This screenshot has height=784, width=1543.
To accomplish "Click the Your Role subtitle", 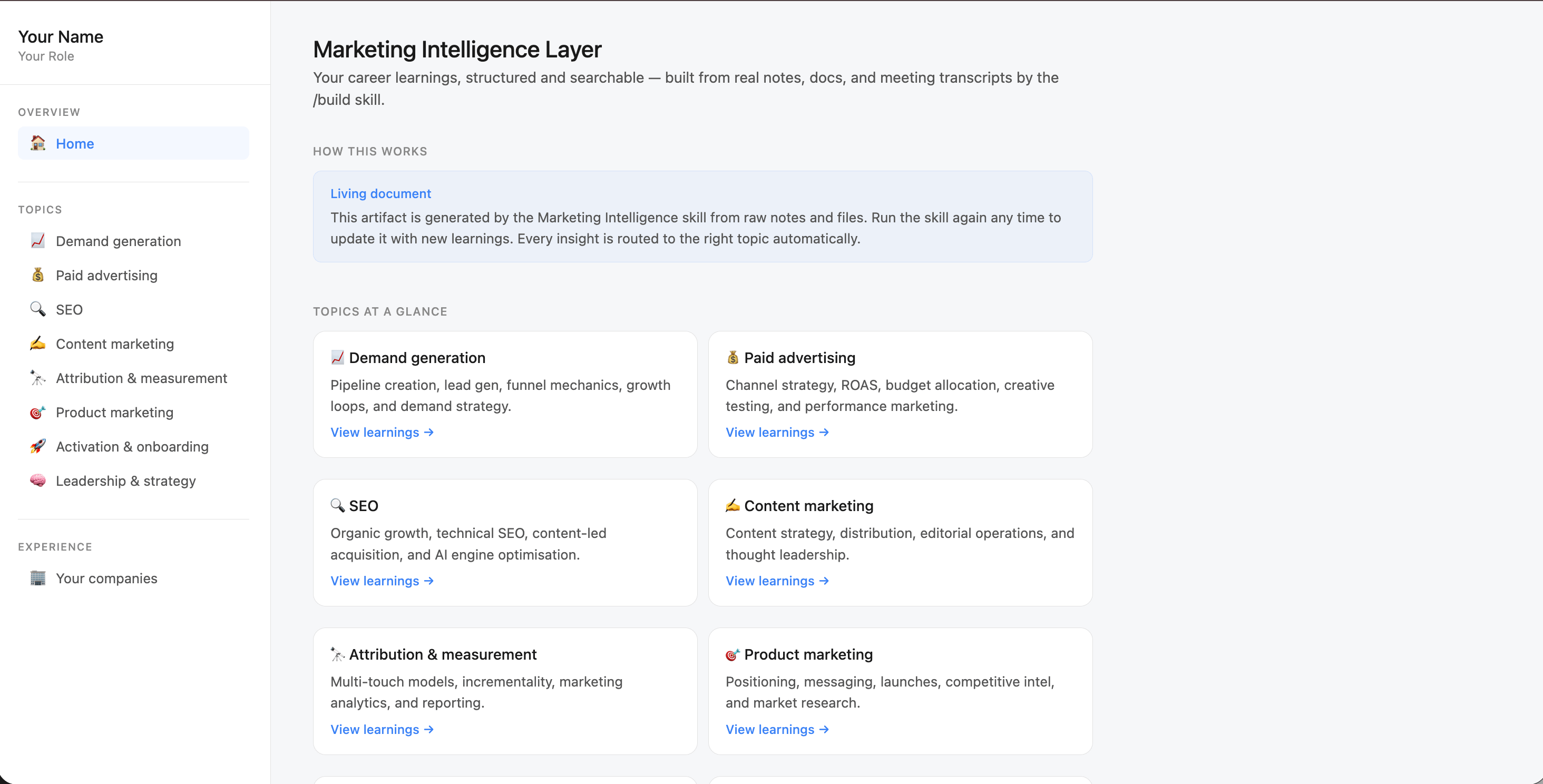I will tap(46, 56).
